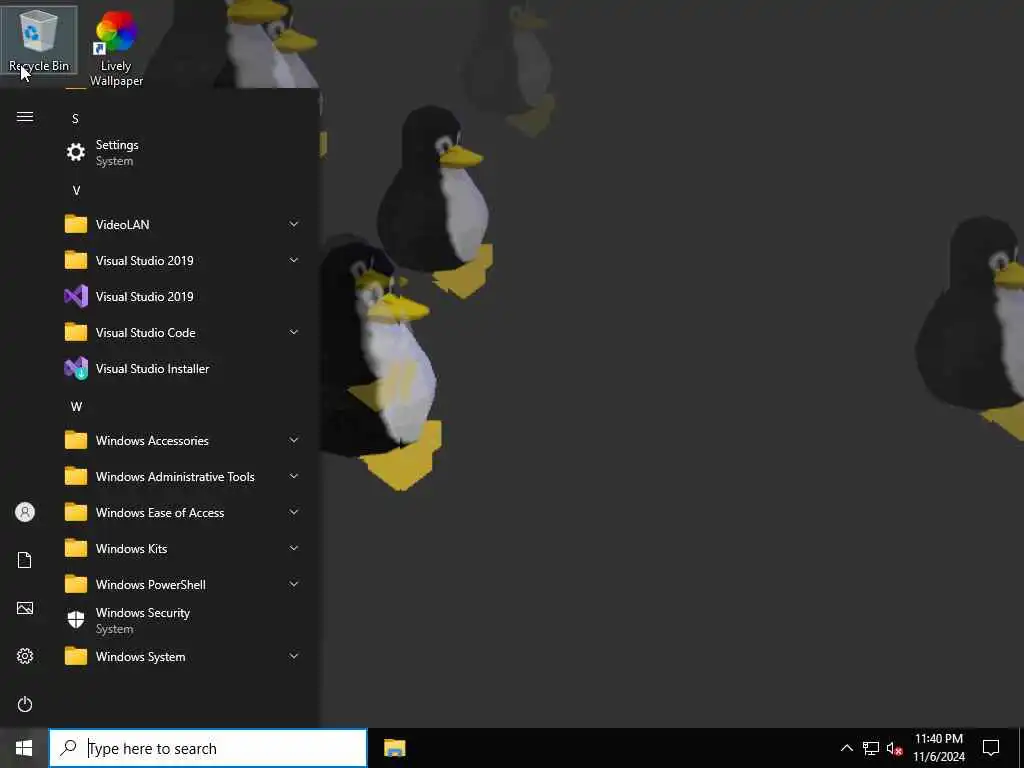
Task: Click the Windows PowerShell folder icon
Action: tap(76, 584)
